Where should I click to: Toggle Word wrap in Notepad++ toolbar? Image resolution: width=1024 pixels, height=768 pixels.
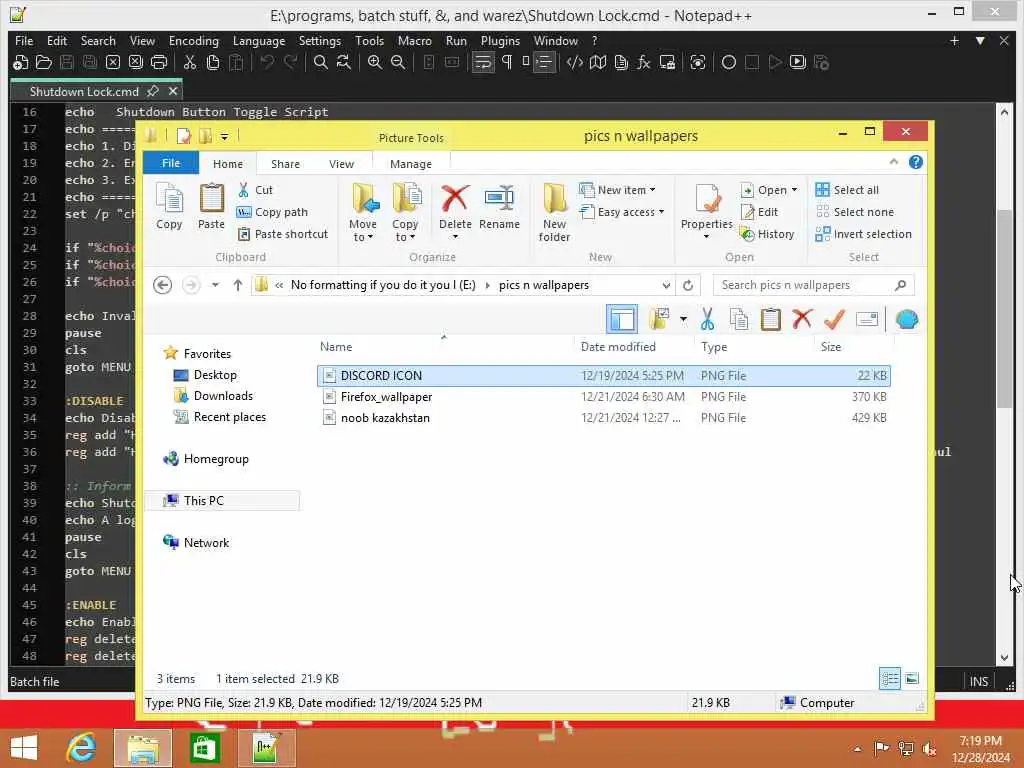[483, 63]
